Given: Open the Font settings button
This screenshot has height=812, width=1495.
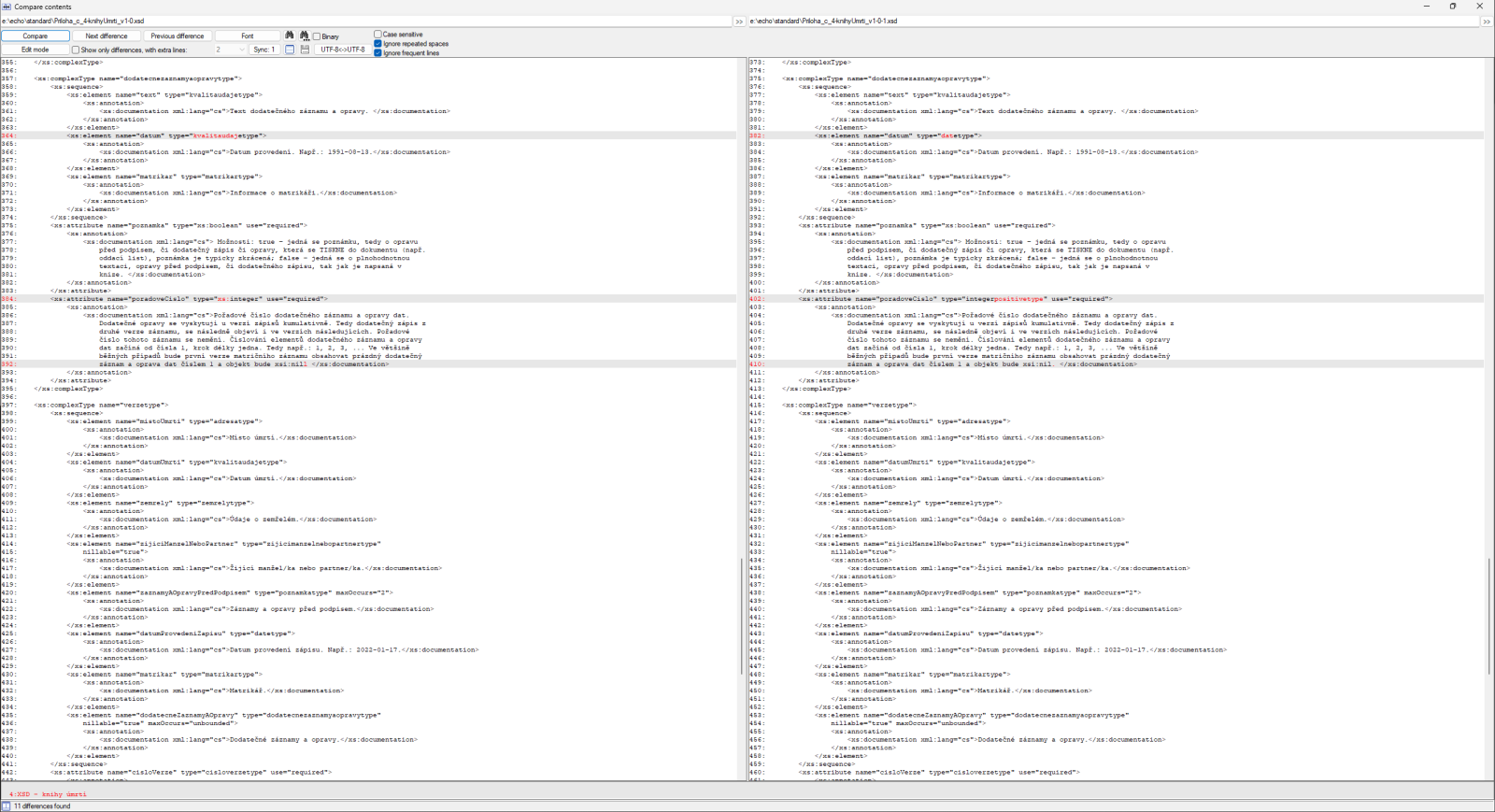Looking at the screenshot, I should [x=248, y=36].
